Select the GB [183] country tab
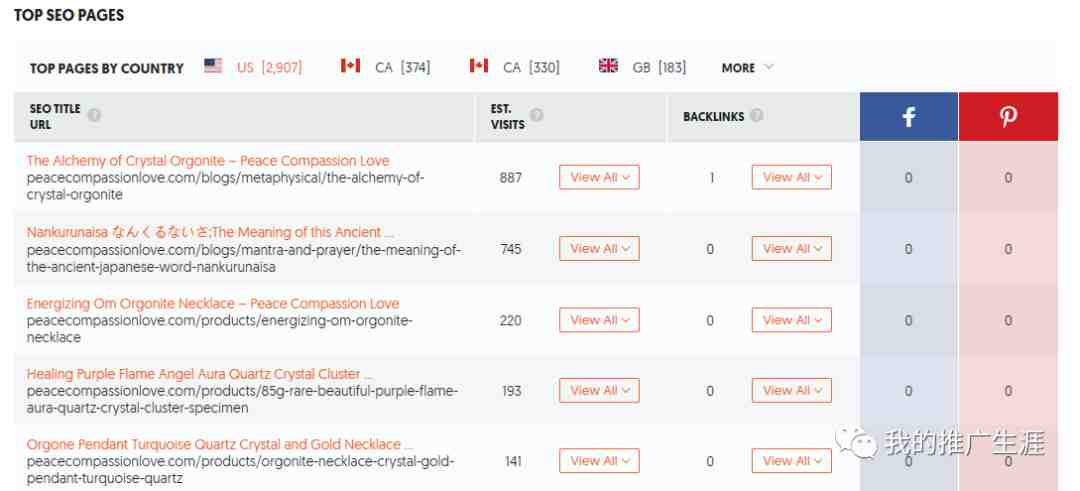This screenshot has height=491, width=1080. pos(659,68)
